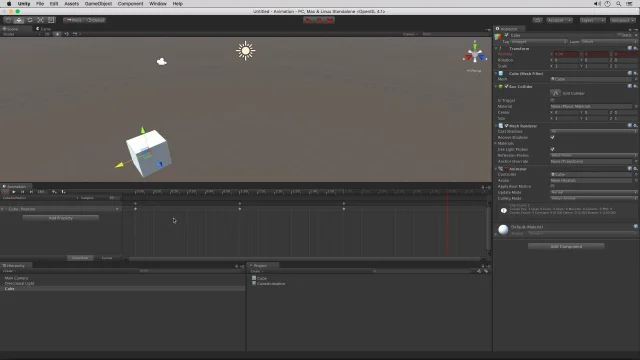This screenshot has width=640, height=360.
Task: Select the Hand tool in toolbar
Action: click(8, 20)
